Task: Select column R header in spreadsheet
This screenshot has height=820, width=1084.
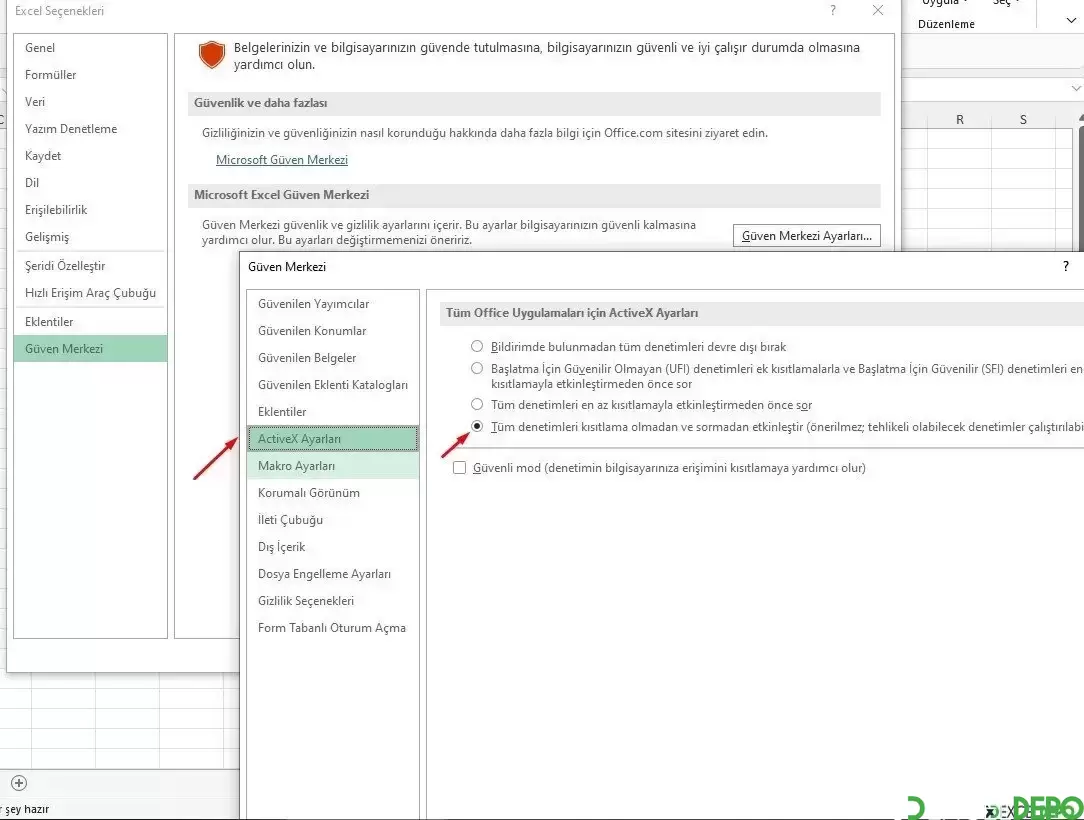Action: 960,120
